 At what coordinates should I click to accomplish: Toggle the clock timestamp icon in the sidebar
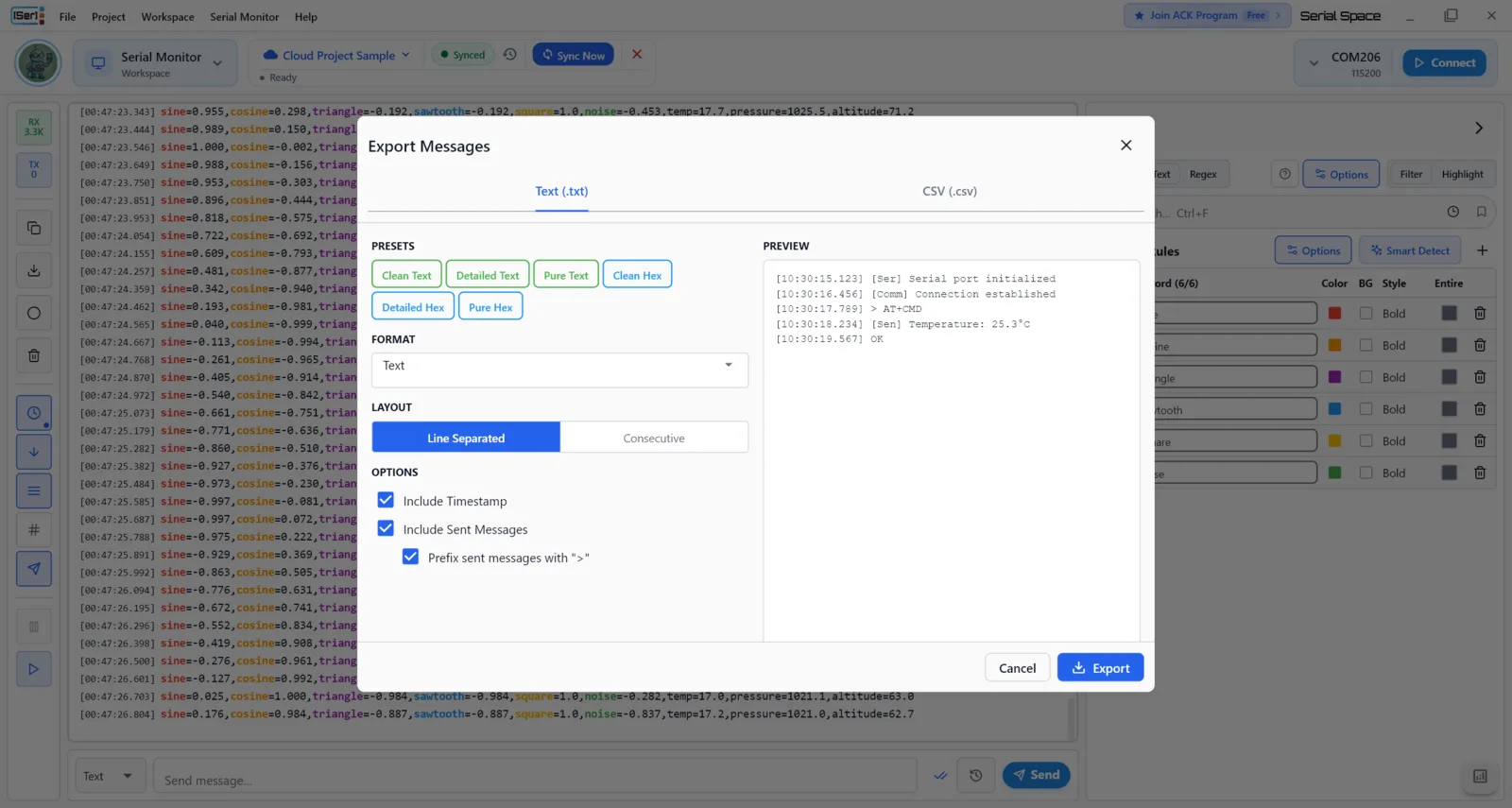(34, 413)
